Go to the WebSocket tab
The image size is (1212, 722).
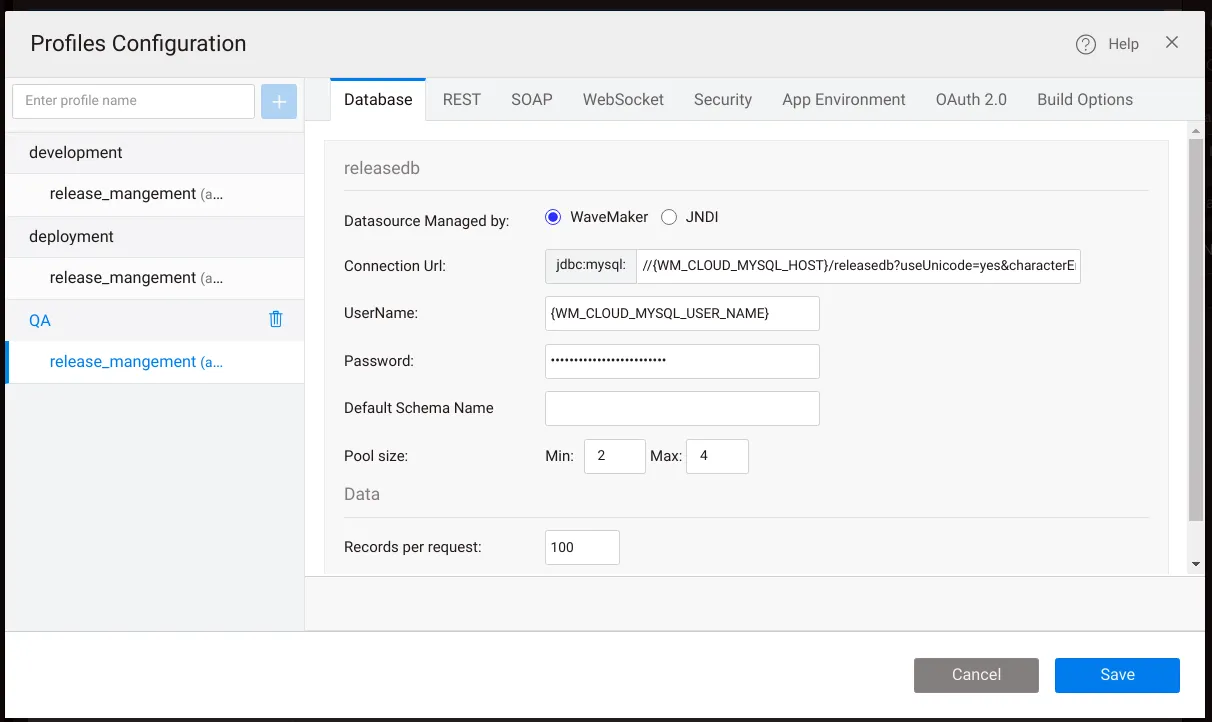pyautogui.click(x=623, y=99)
